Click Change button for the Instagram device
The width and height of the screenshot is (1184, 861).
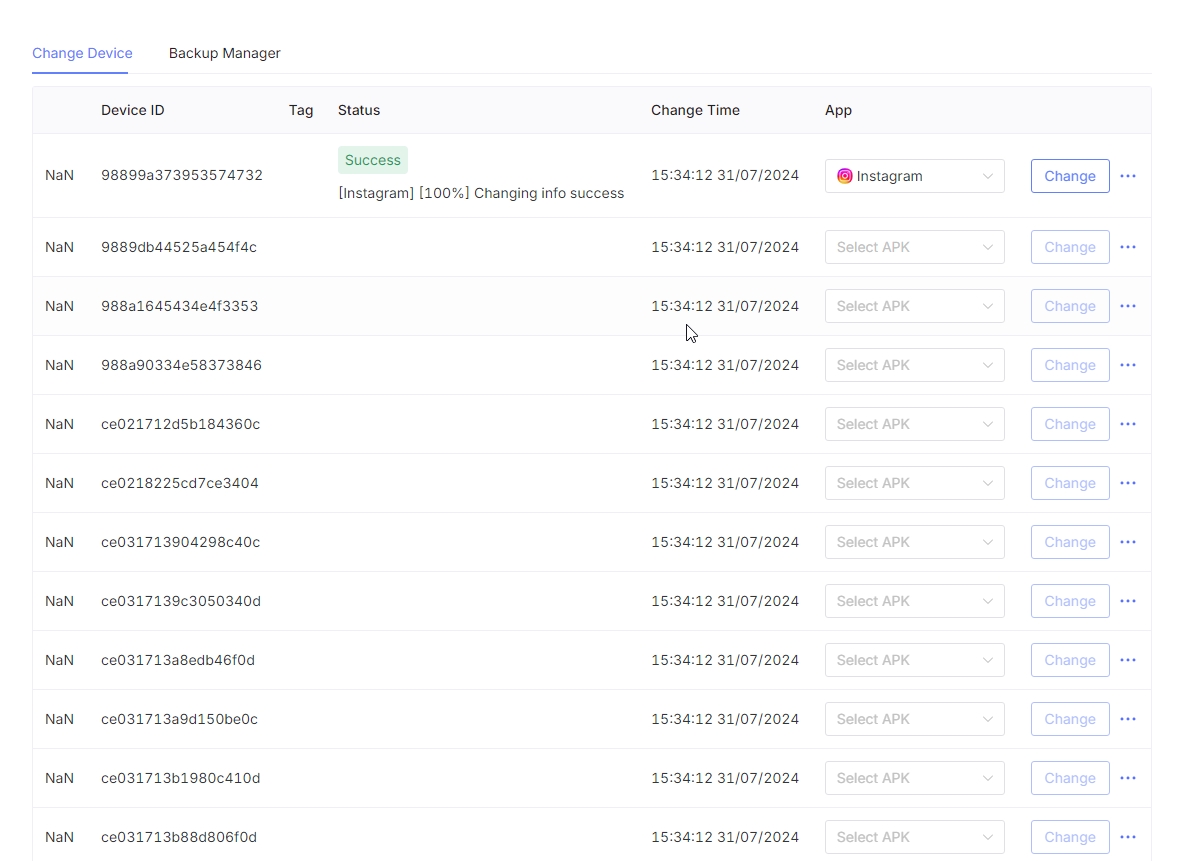(1069, 176)
